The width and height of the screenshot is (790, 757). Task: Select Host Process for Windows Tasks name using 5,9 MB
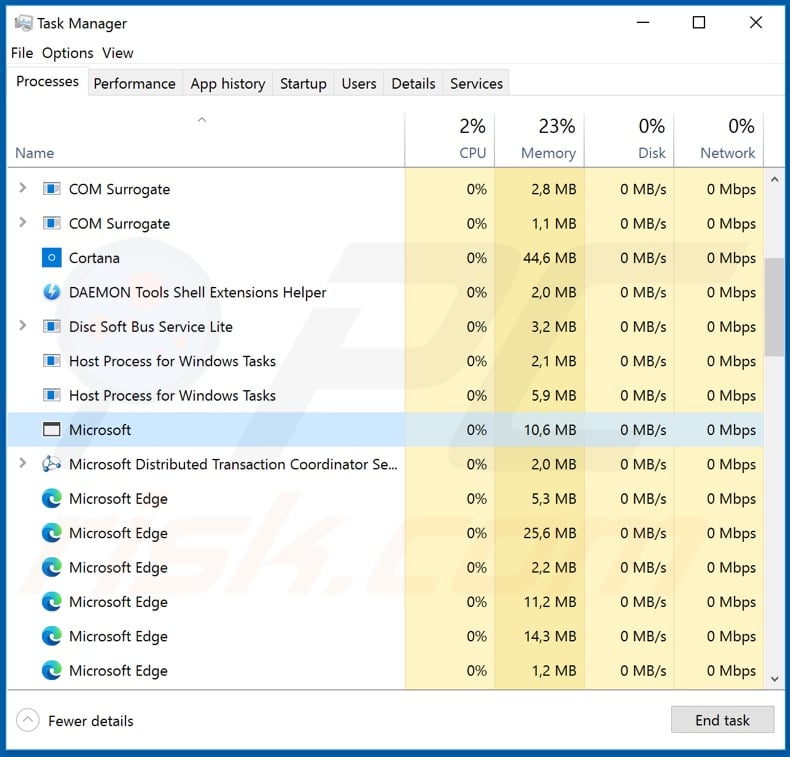pos(172,396)
